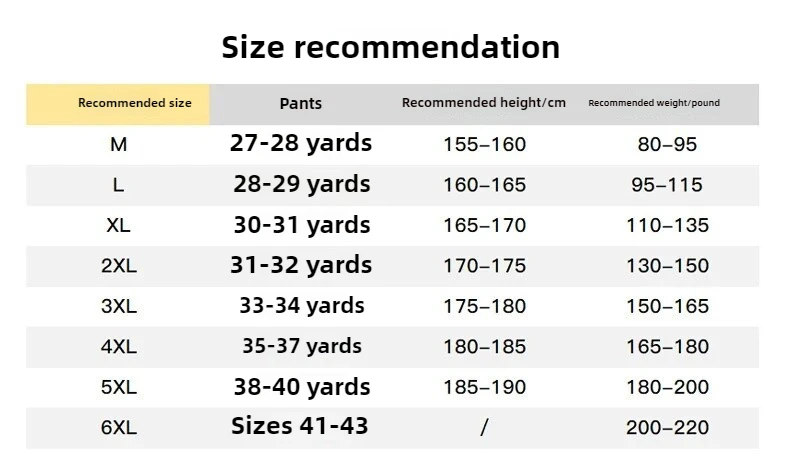Image resolution: width=790 pixels, height=456 pixels.
Task: Click the 27-28 yards pants cell
Action: click(x=301, y=143)
